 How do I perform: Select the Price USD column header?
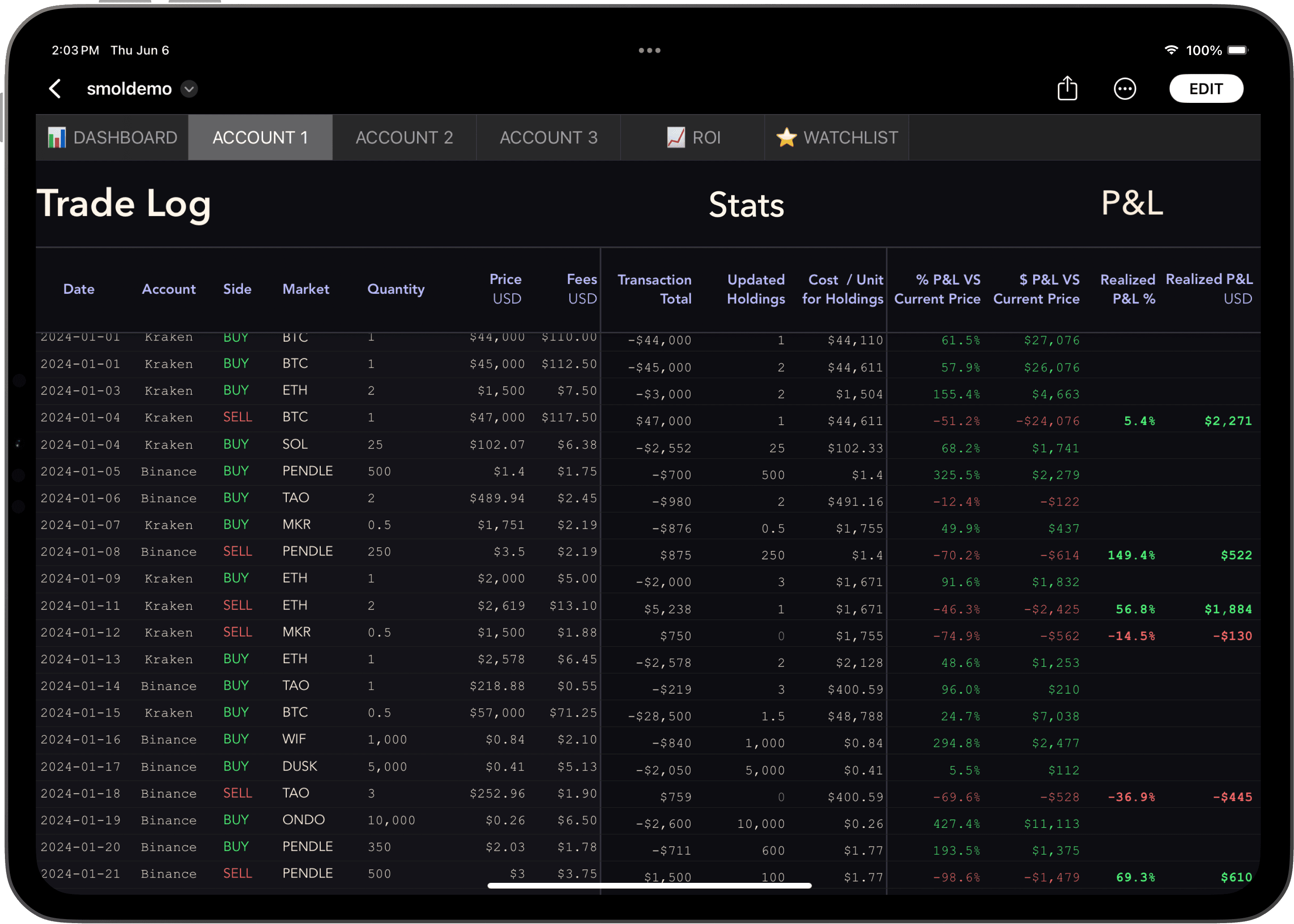pyautogui.click(x=506, y=289)
